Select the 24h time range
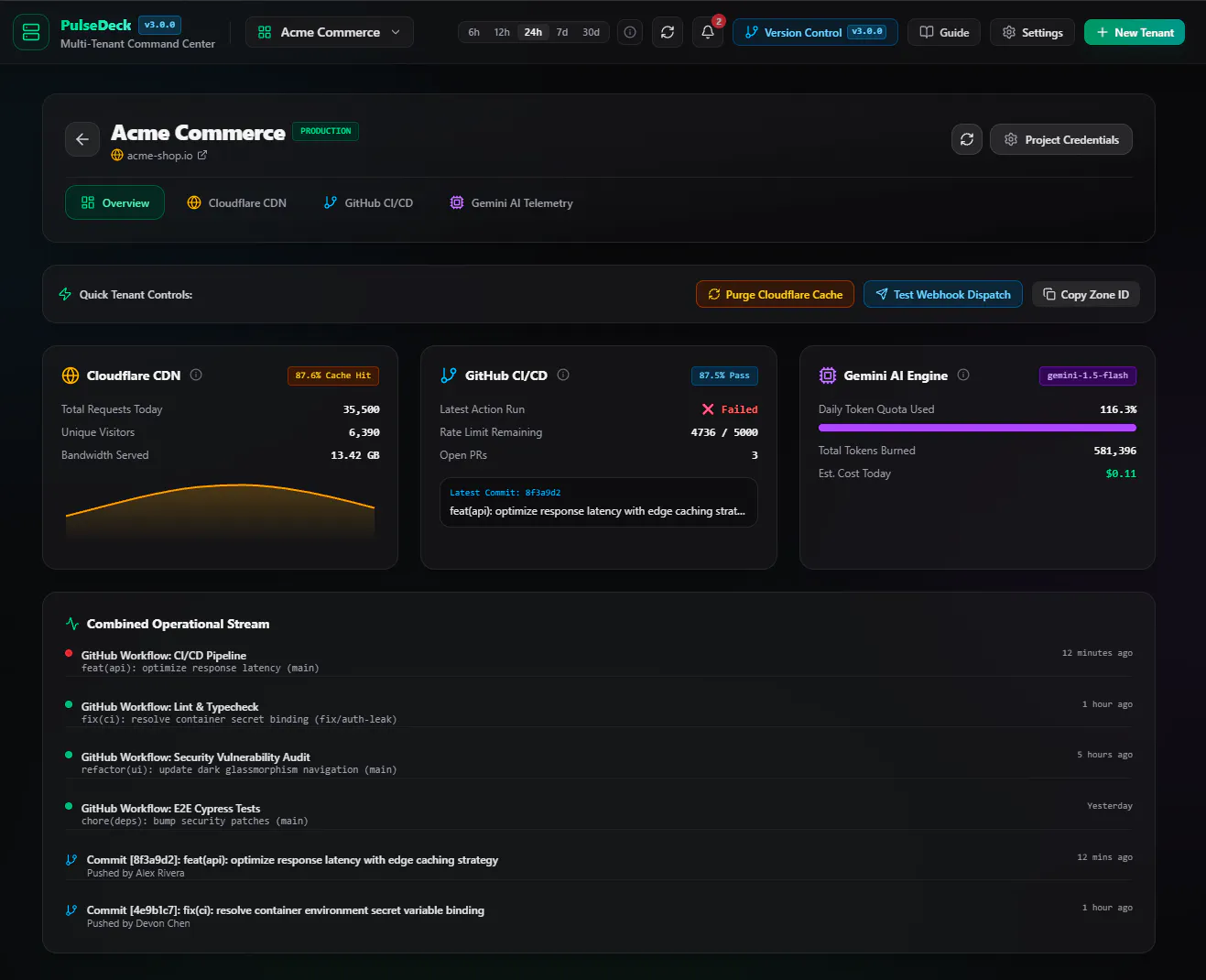1206x980 pixels. pyautogui.click(x=533, y=32)
